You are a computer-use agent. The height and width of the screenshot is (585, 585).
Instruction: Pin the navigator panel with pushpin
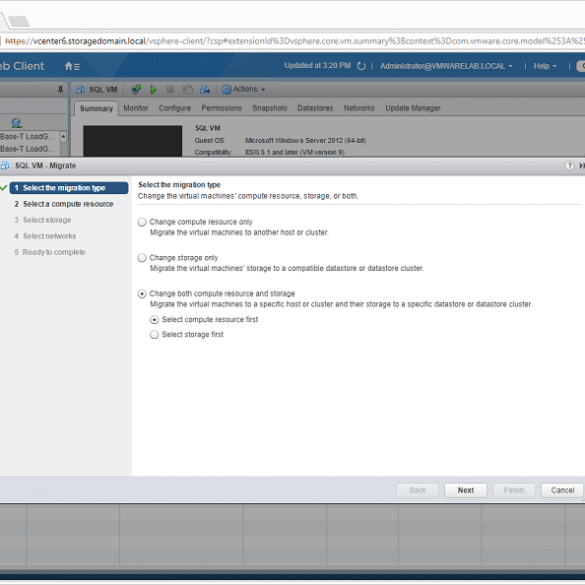(x=60, y=90)
